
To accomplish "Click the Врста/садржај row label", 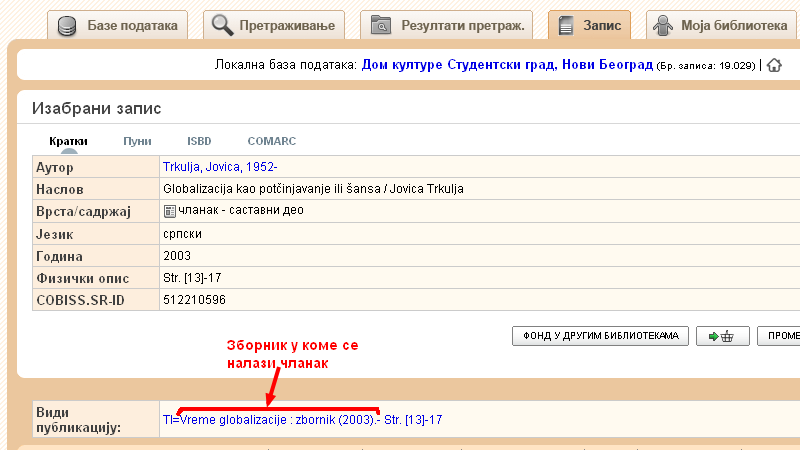I will point(84,211).
